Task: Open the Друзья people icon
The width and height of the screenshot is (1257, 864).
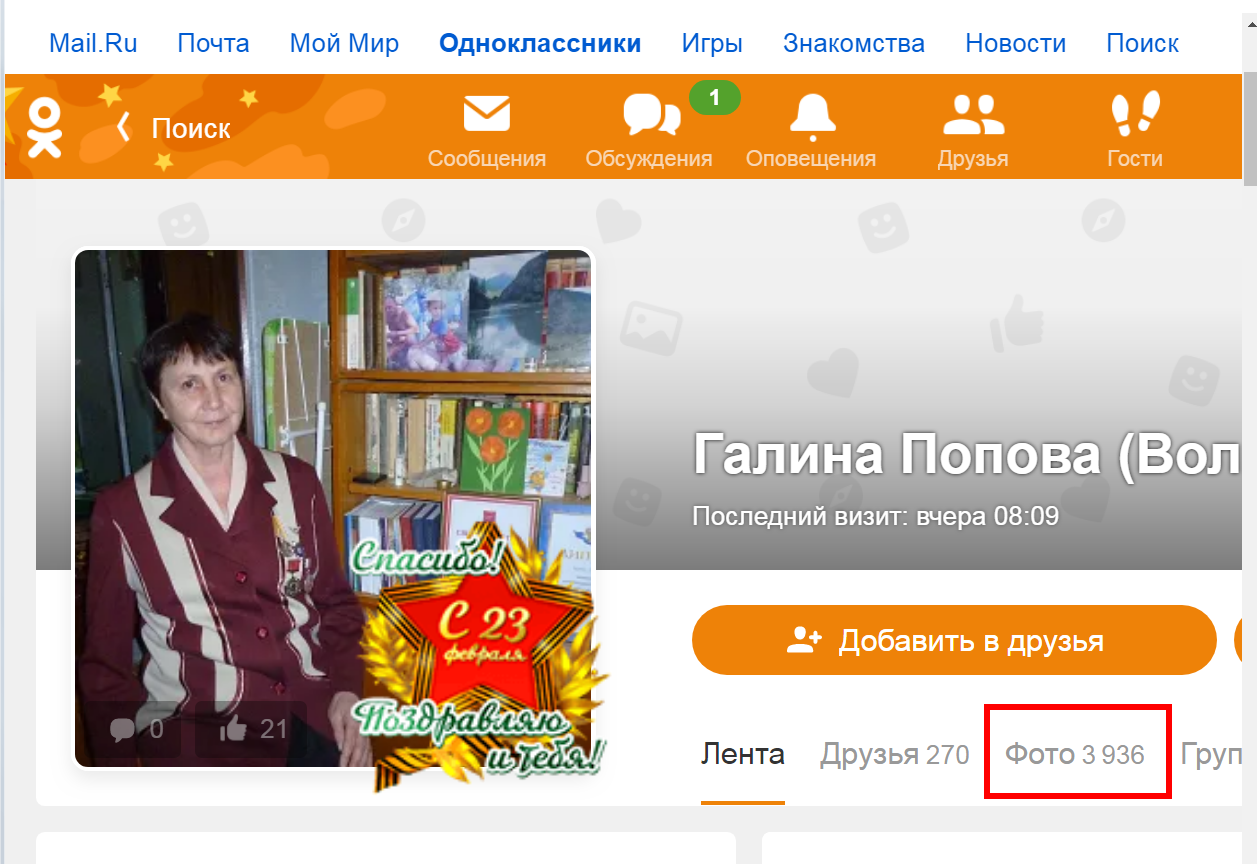Action: tap(973, 115)
